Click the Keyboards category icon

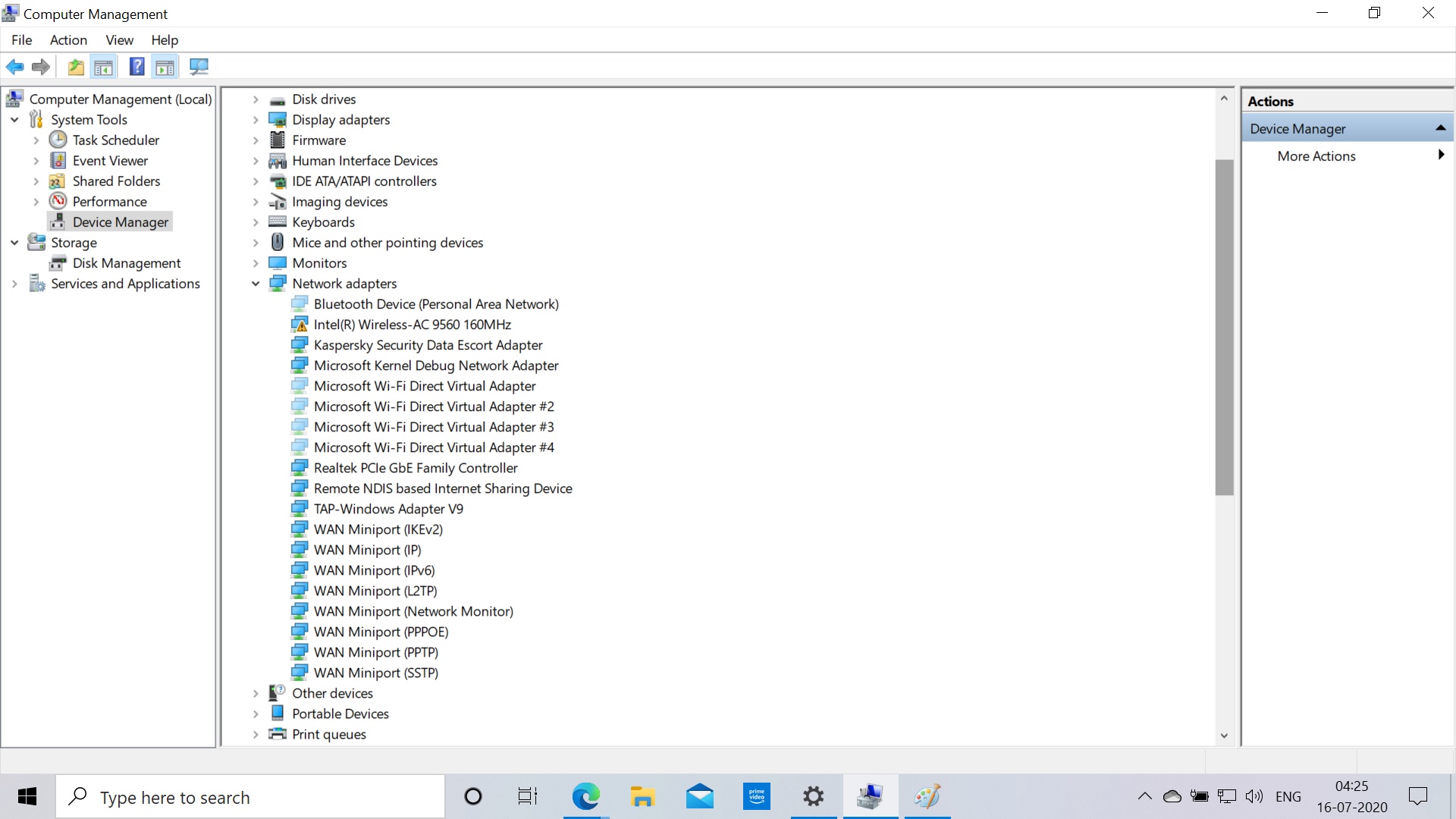pos(278,221)
